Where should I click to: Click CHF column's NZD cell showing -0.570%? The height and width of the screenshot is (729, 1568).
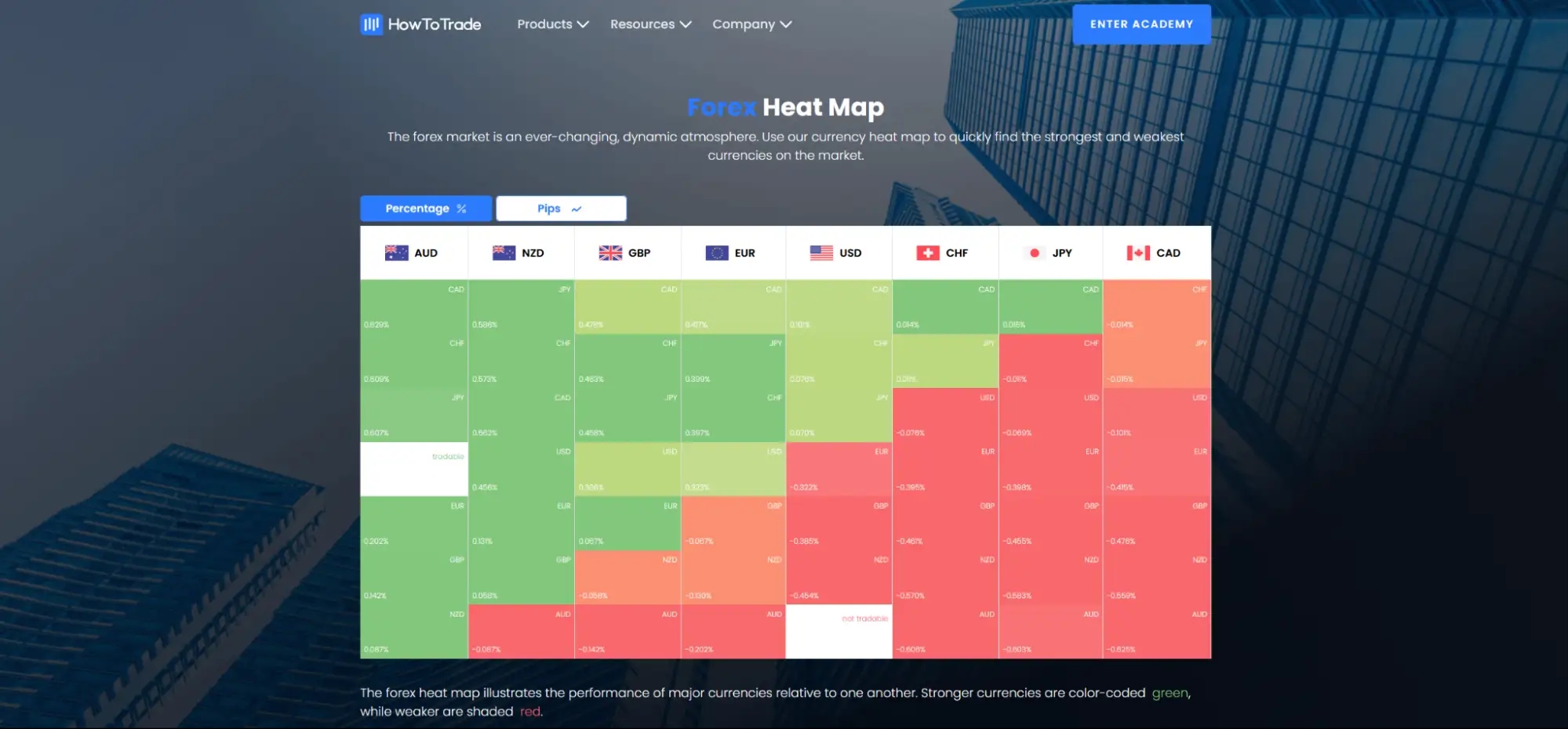coord(945,577)
